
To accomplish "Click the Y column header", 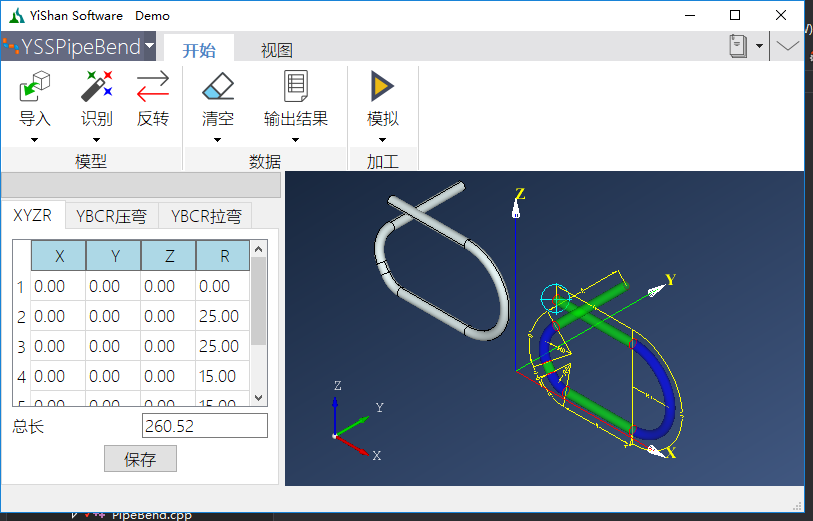I will [x=114, y=256].
